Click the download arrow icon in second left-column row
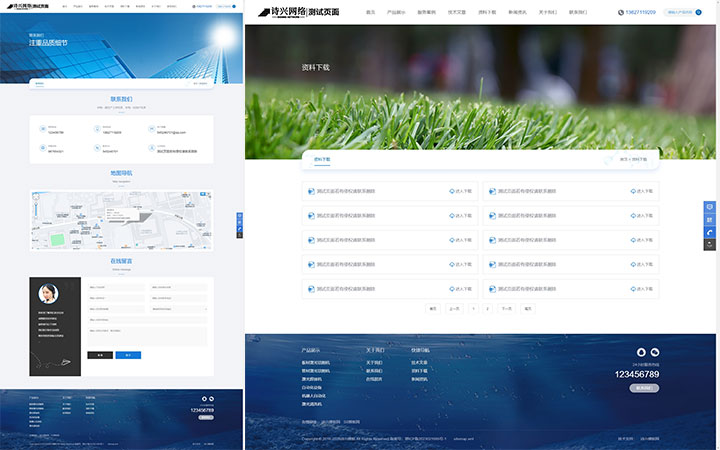This screenshot has width=720, height=450. click(451, 215)
